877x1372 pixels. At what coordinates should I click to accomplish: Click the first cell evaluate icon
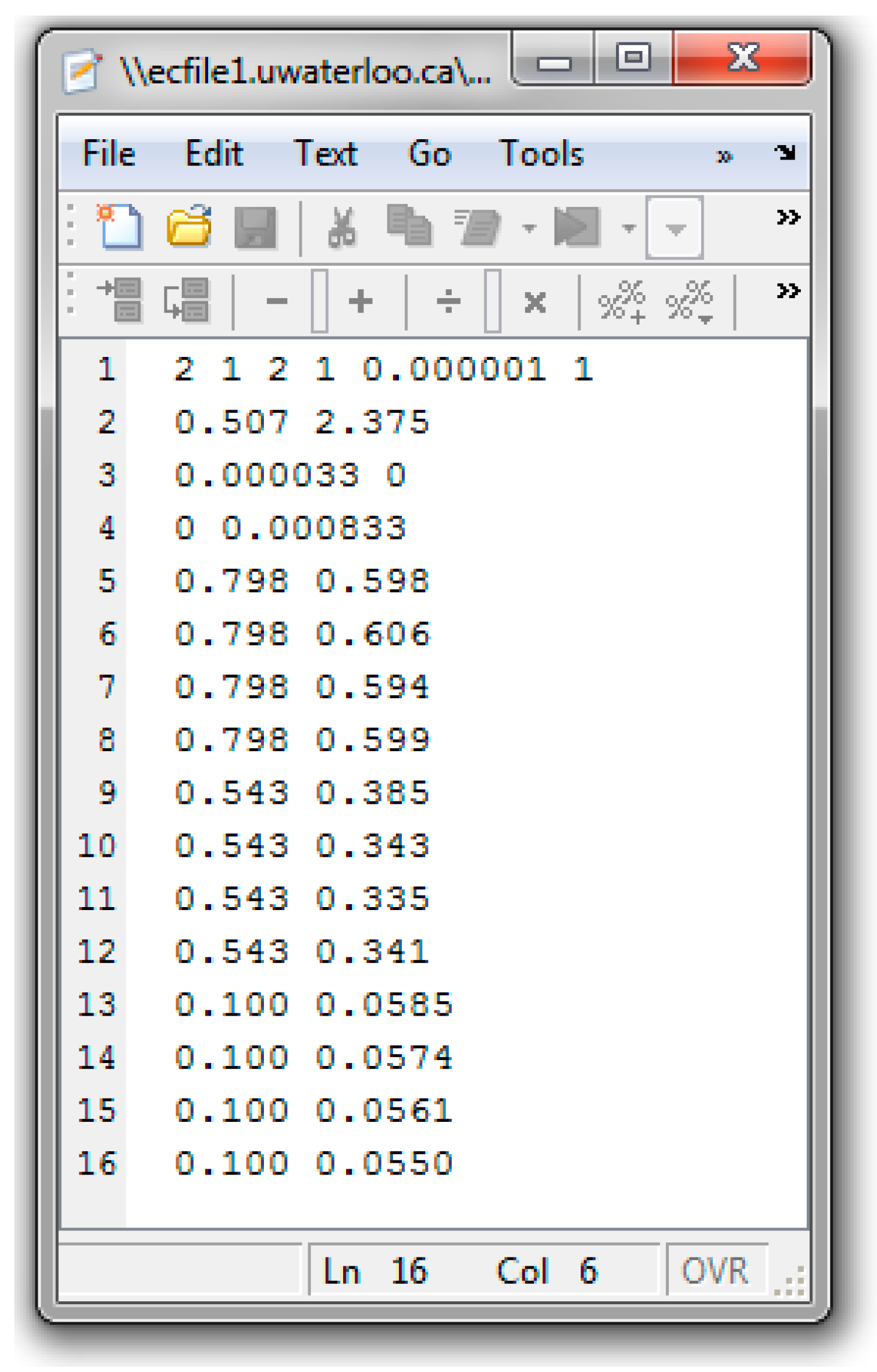(x=121, y=300)
